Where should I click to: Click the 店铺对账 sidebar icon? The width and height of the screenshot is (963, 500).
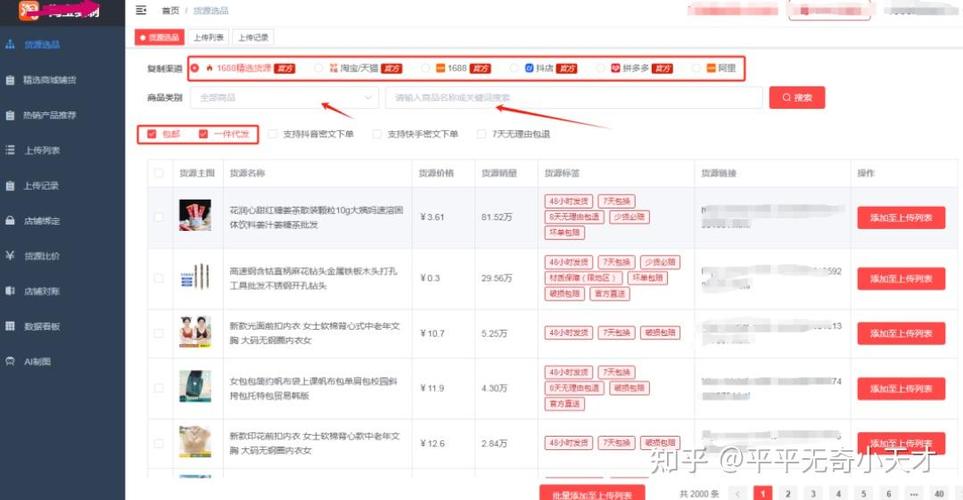(10, 291)
